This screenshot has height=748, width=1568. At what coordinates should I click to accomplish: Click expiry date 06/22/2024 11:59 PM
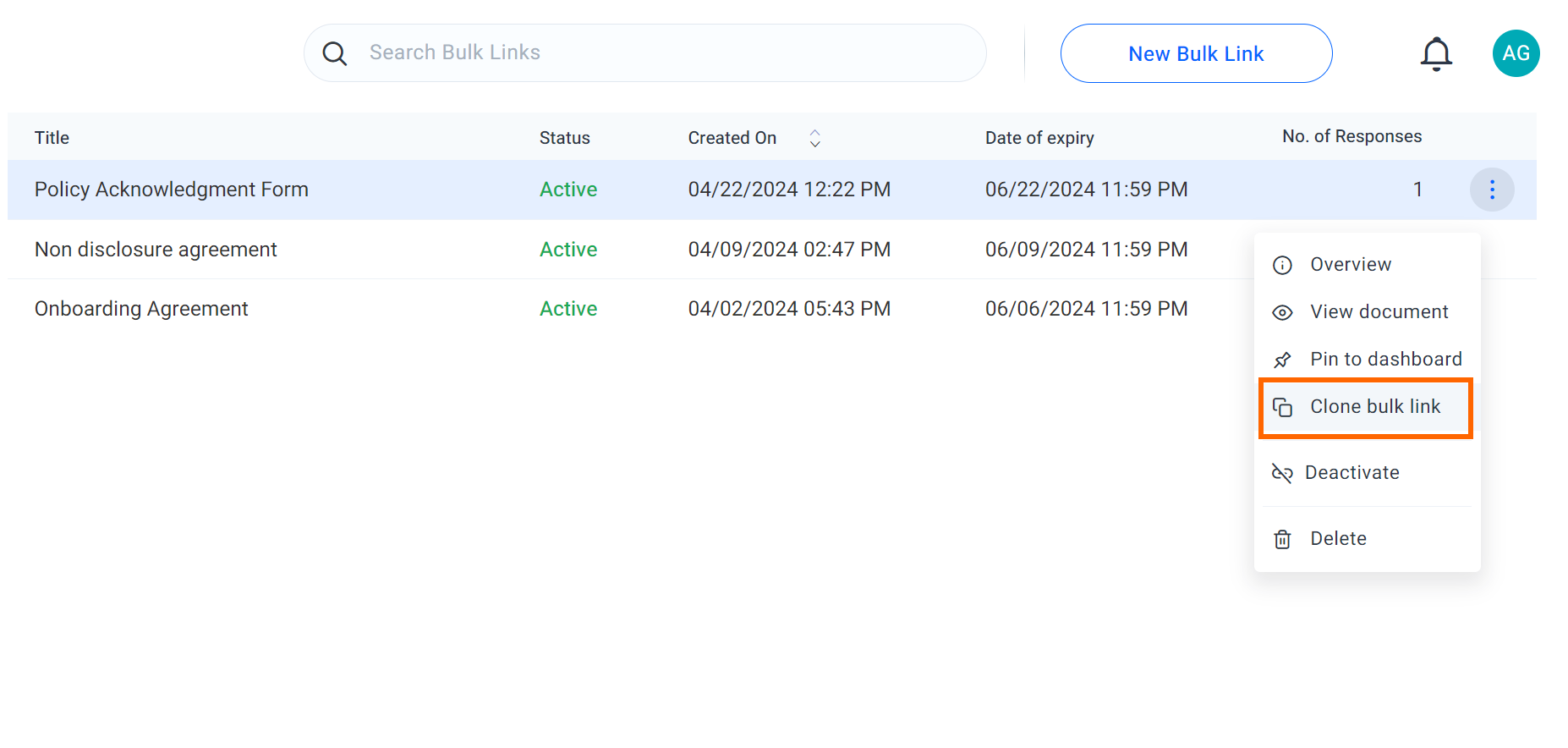coord(1086,190)
